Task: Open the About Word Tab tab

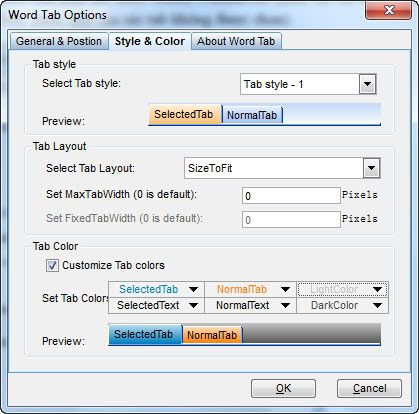Action: [x=236, y=41]
